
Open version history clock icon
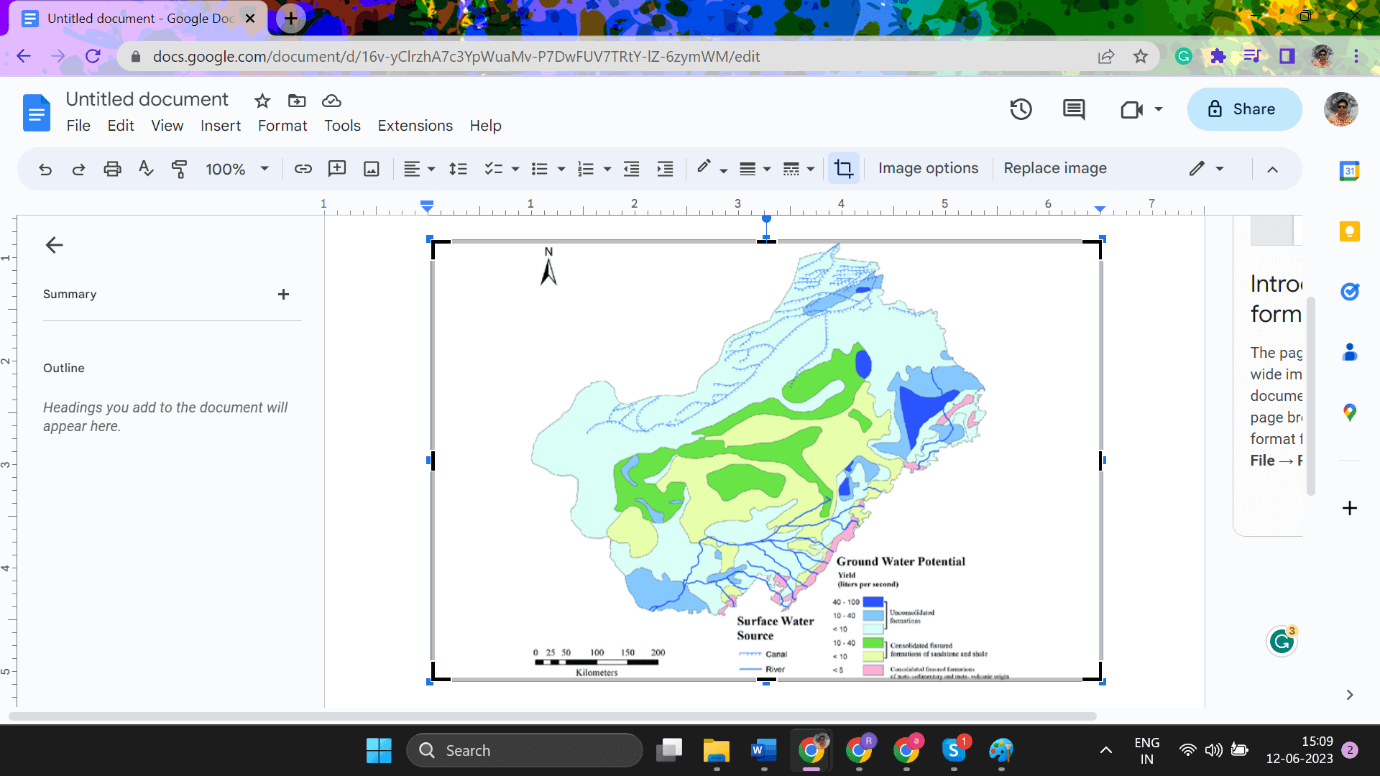[1020, 110]
